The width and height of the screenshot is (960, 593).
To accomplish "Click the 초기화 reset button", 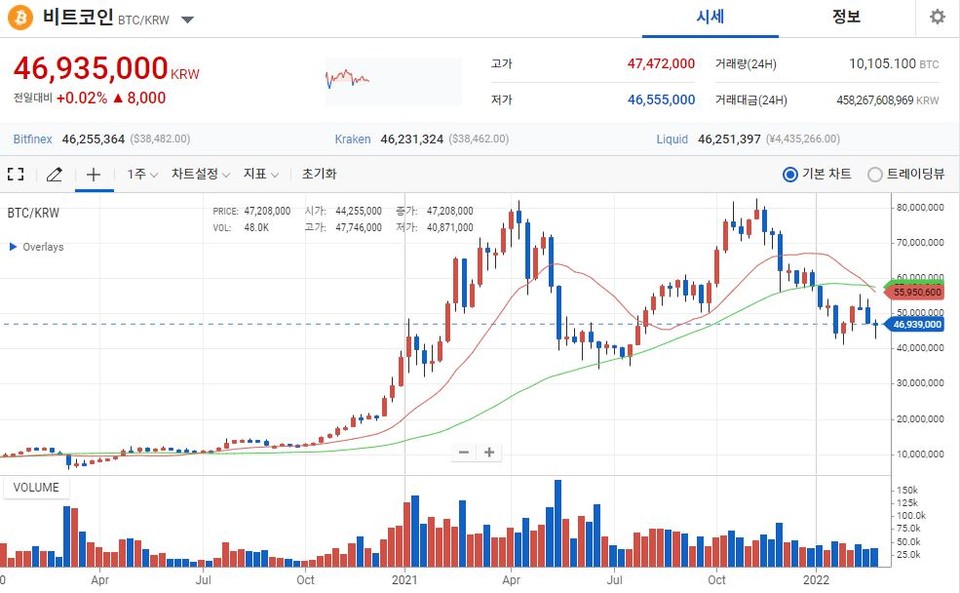I will (x=319, y=174).
